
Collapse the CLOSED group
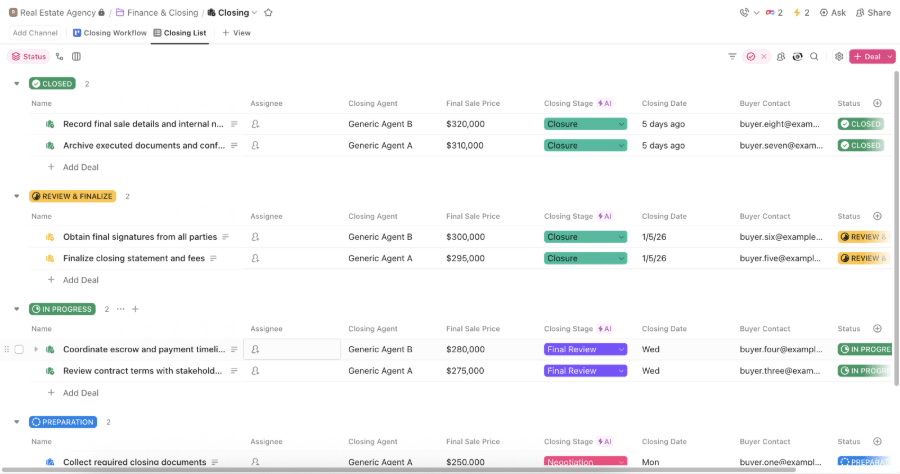(17, 84)
